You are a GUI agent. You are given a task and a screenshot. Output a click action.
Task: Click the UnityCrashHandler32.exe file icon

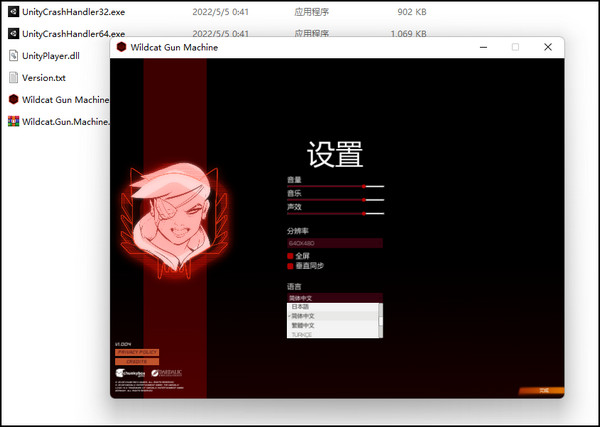click(13, 12)
